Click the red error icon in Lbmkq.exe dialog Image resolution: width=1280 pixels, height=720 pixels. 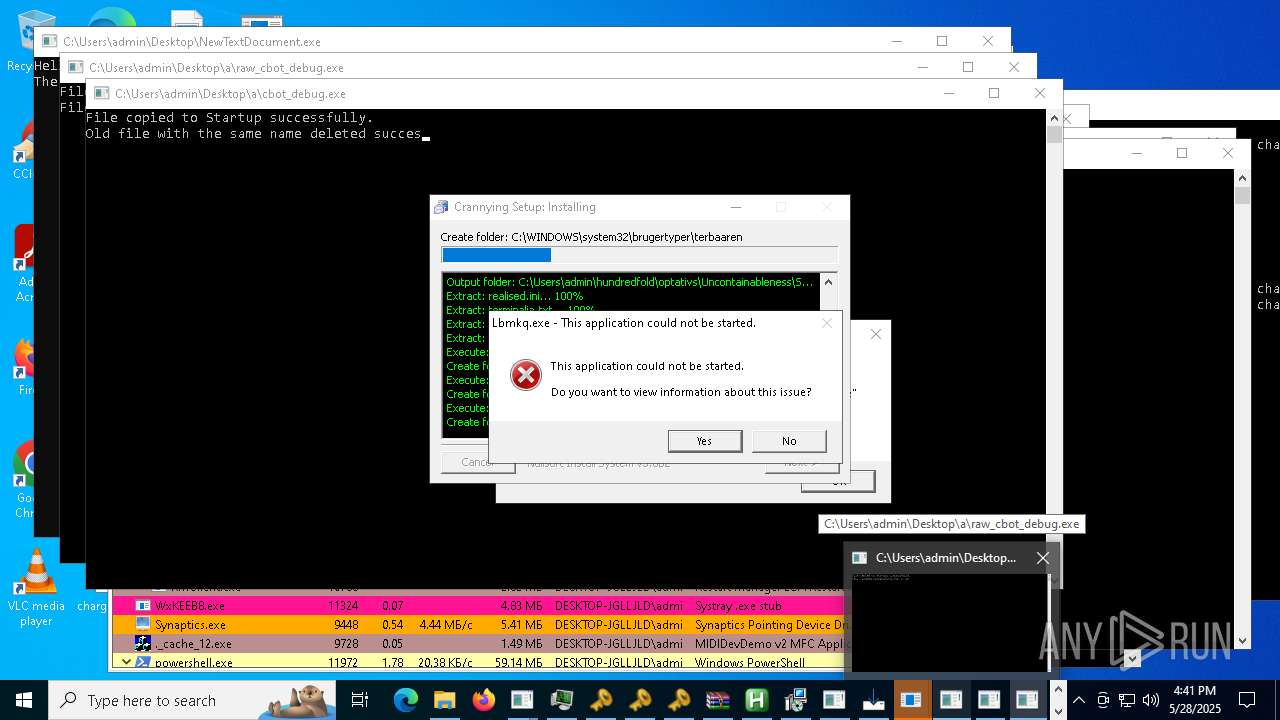coord(525,376)
